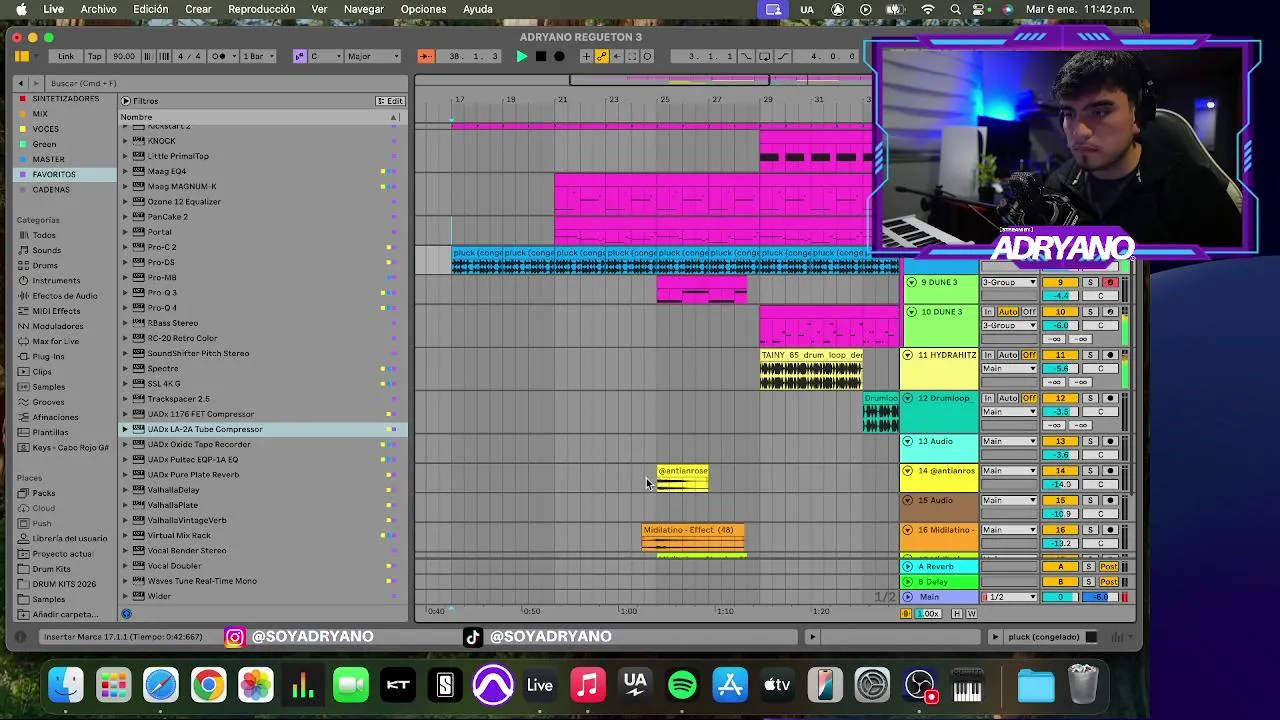
Task: Open the root note C dropdown
Action: pos(325,56)
